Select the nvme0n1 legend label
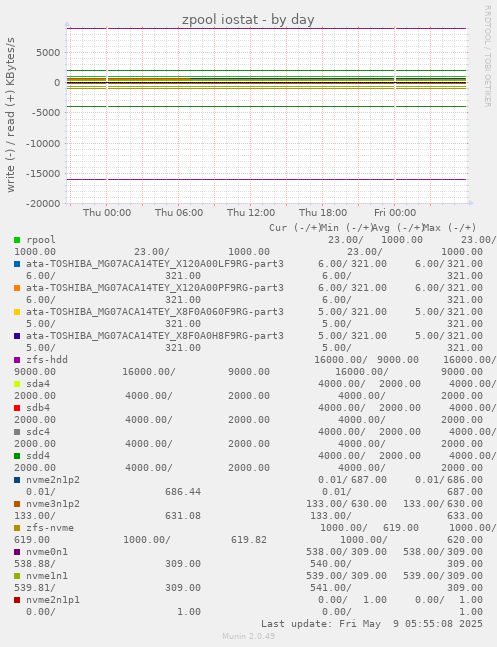The width and height of the screenshot is (497, 647). [x=47, y=552]
